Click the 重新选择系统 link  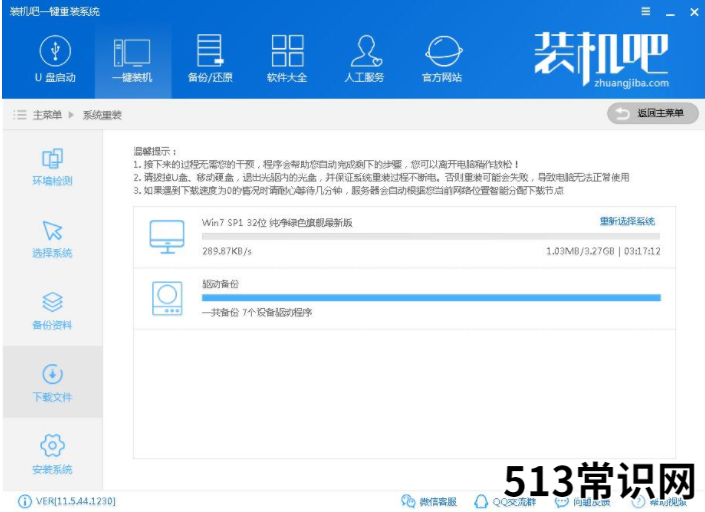627,221
